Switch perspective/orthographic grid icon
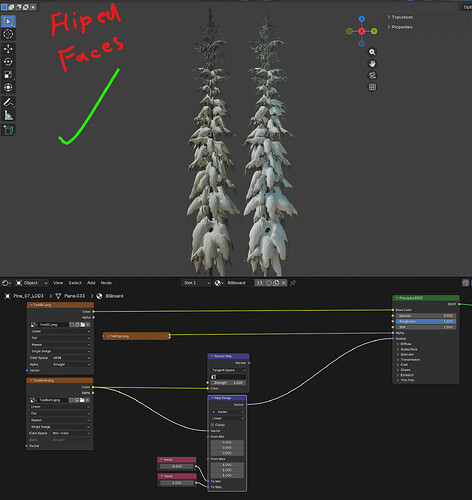 pyautogui.click(x=372, y=87)
